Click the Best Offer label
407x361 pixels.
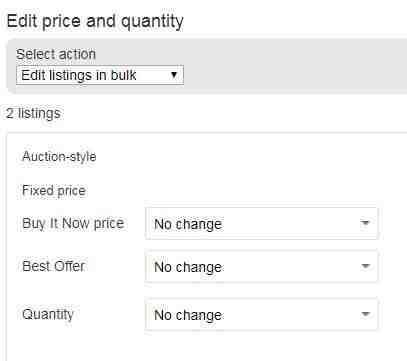pyautogui.click(x=53, y=266)
